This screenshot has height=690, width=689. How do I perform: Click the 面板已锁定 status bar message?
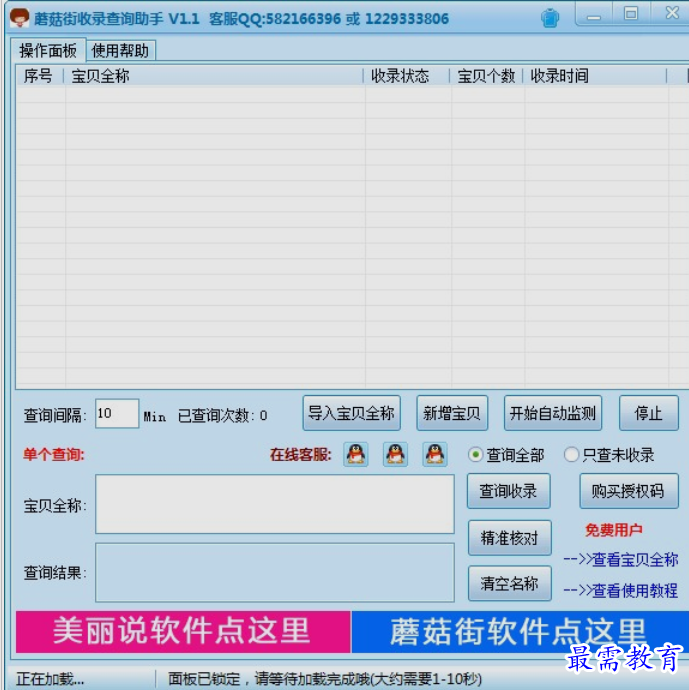coord(325,679)
